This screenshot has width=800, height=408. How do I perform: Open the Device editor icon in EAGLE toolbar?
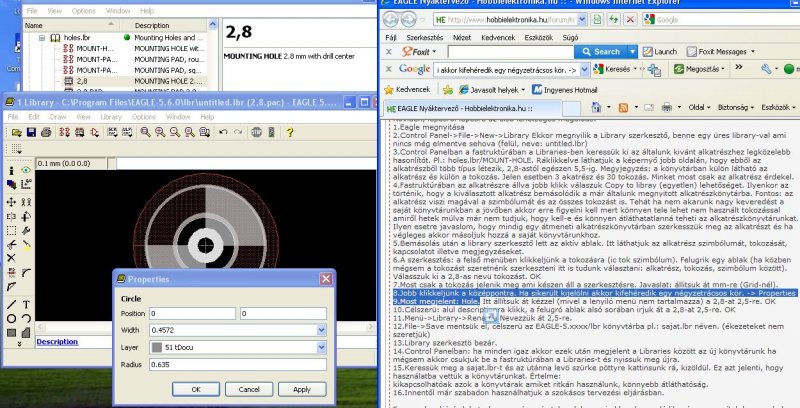65,133
